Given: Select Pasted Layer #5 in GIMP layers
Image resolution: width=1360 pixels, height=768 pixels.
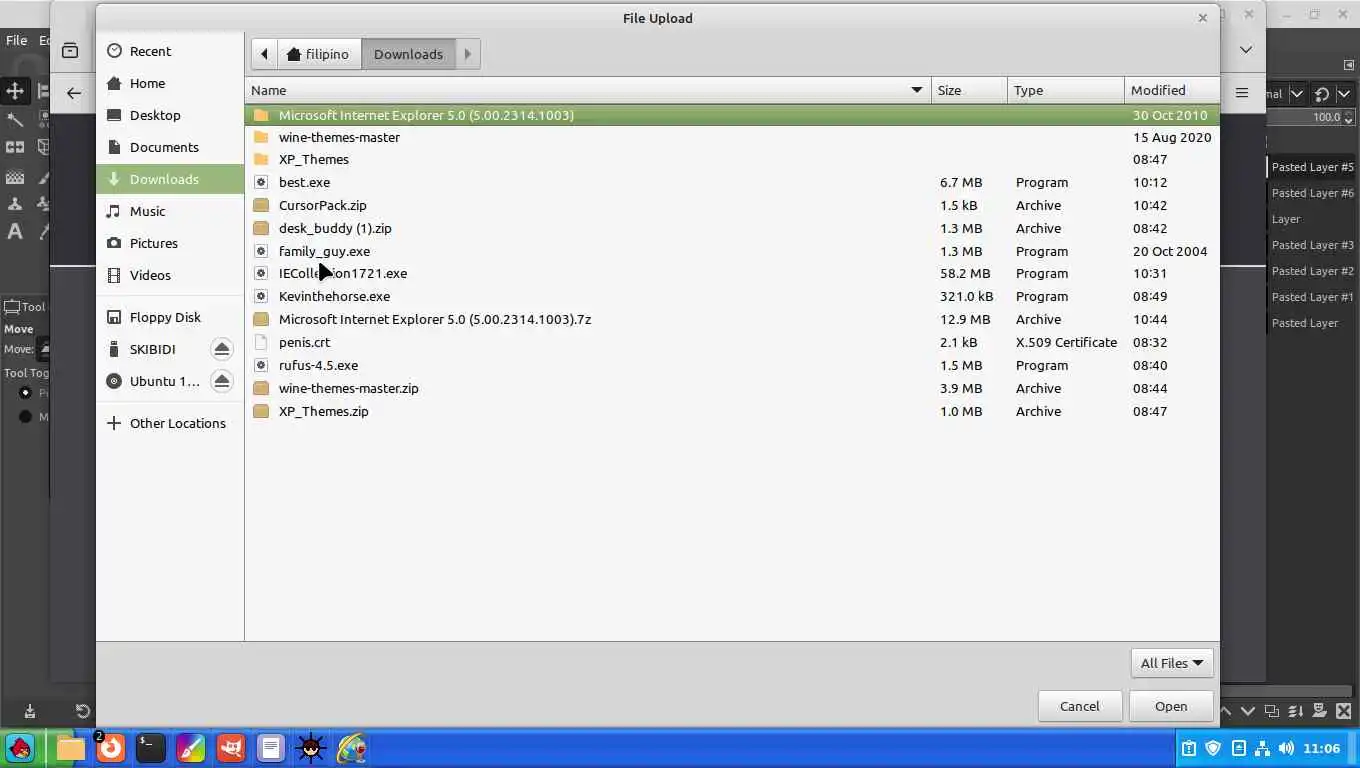Looking at the screenshot, I should click(x=1312, y=167).
